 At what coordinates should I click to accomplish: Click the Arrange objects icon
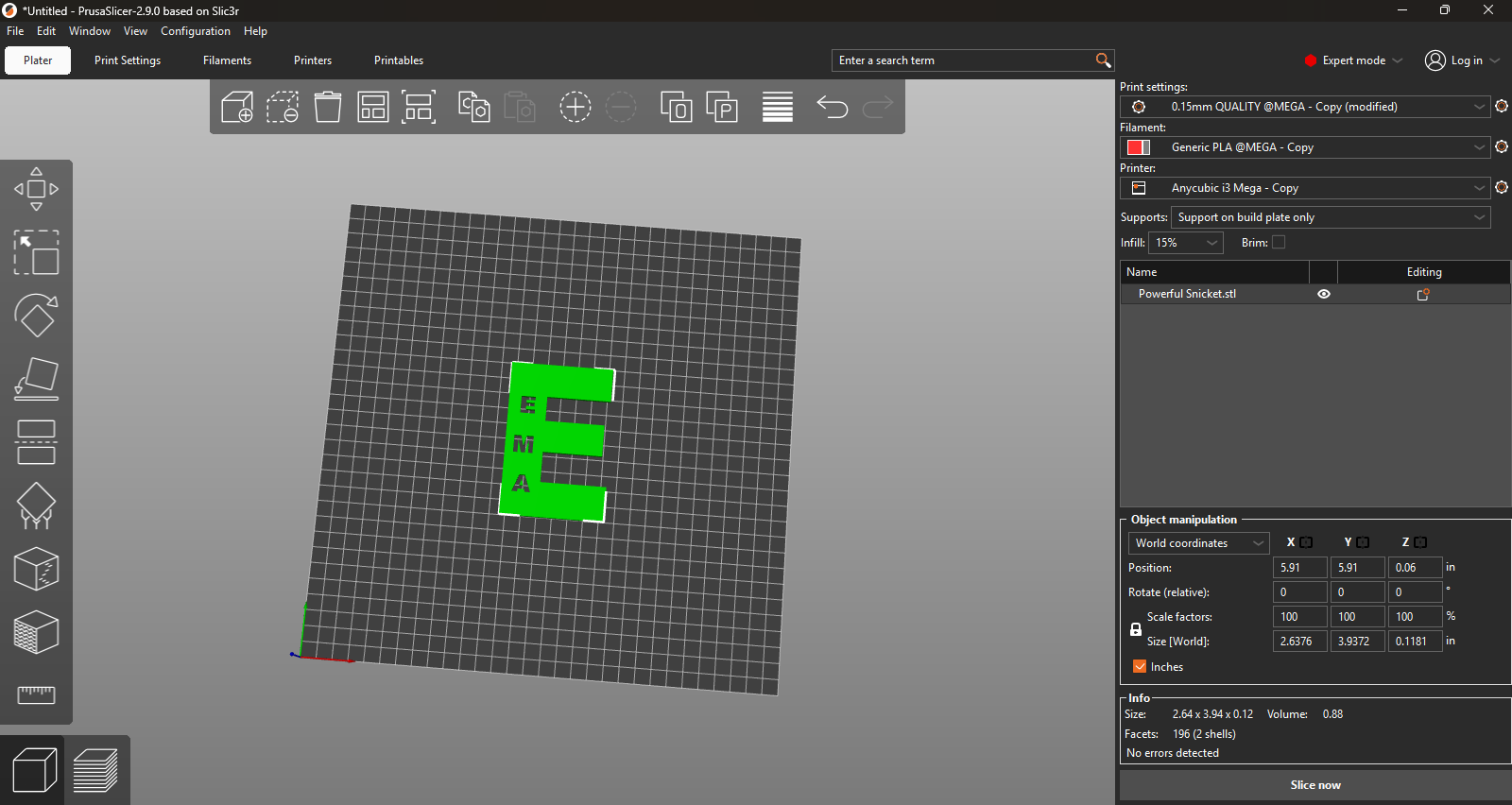point(373,107)
